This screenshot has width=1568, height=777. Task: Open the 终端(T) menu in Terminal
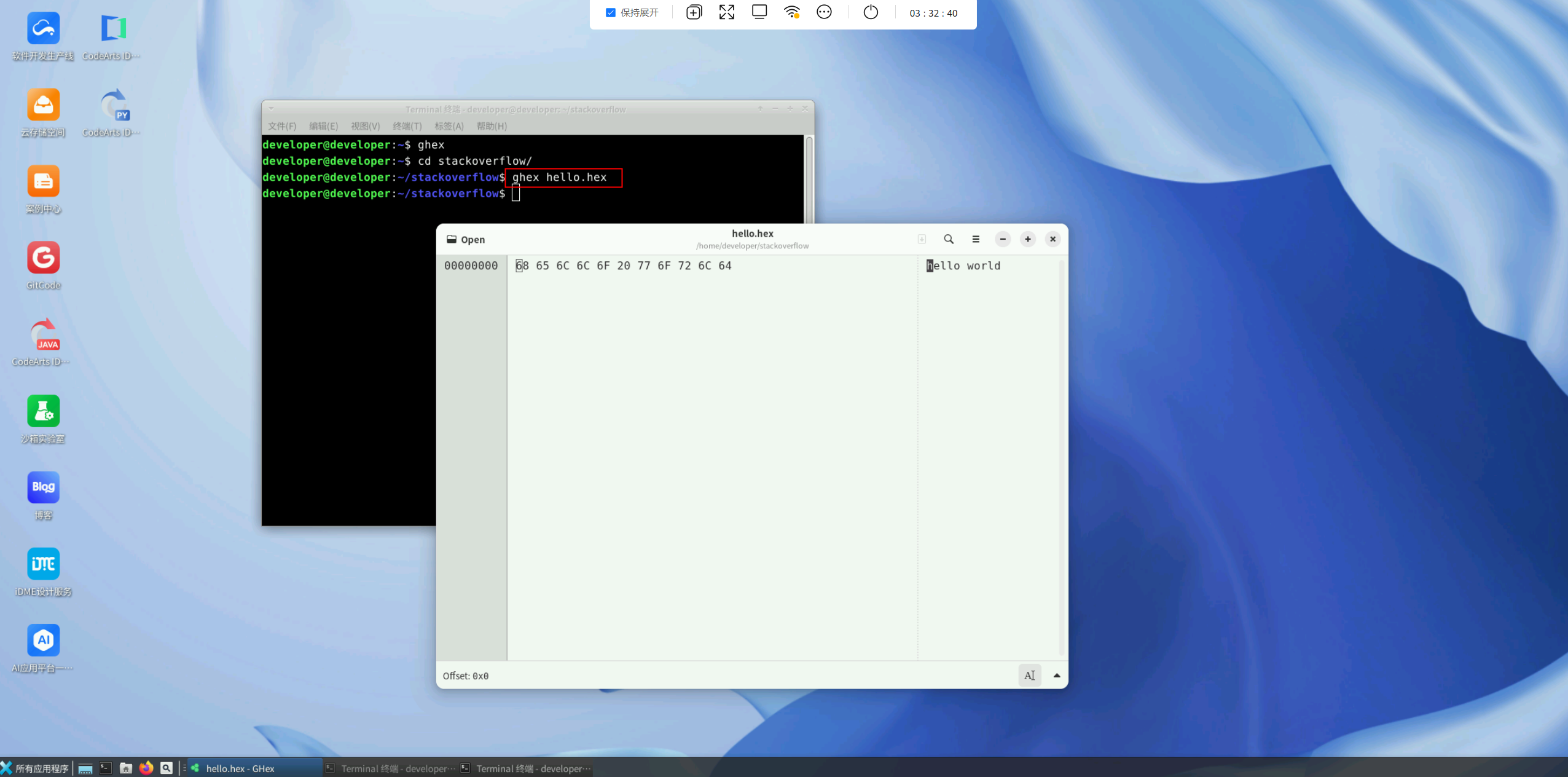pos(407,126)
